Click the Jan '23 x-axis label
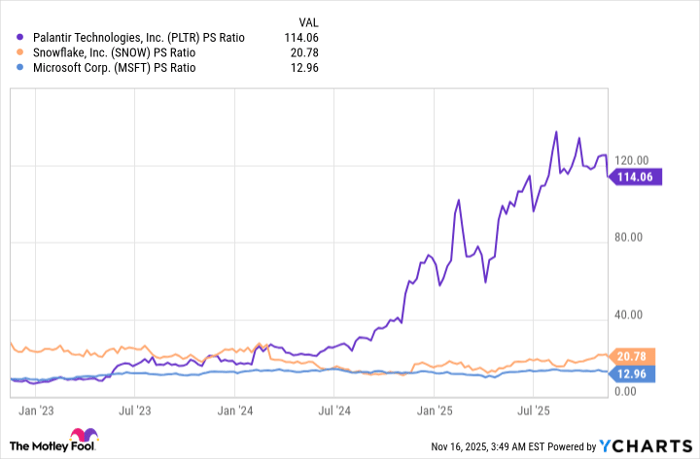The height and width of the screenshot is (459, 700). tap(36, 411)
